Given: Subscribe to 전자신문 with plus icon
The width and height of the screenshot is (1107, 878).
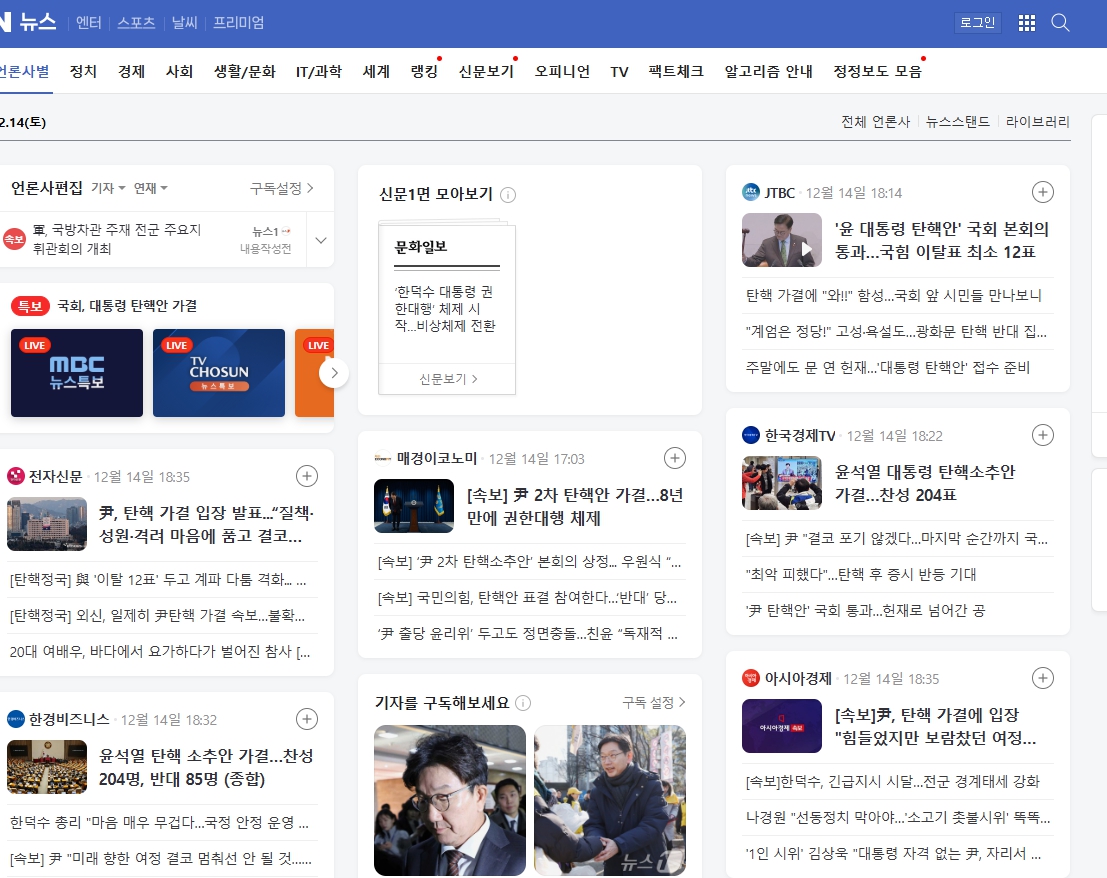Looking at the screenshot, I should [x=306, y=476].
